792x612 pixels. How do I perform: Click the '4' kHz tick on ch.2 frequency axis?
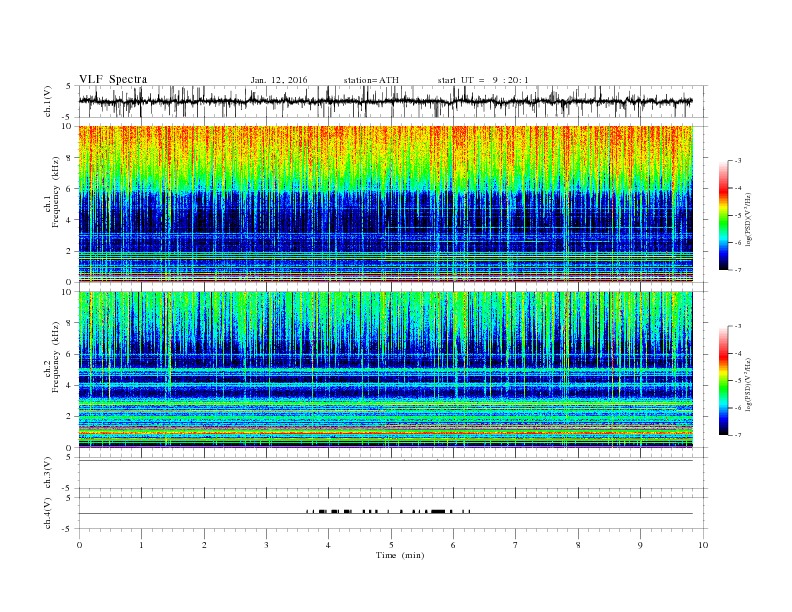pyautogui.click(x=71, y=386)
